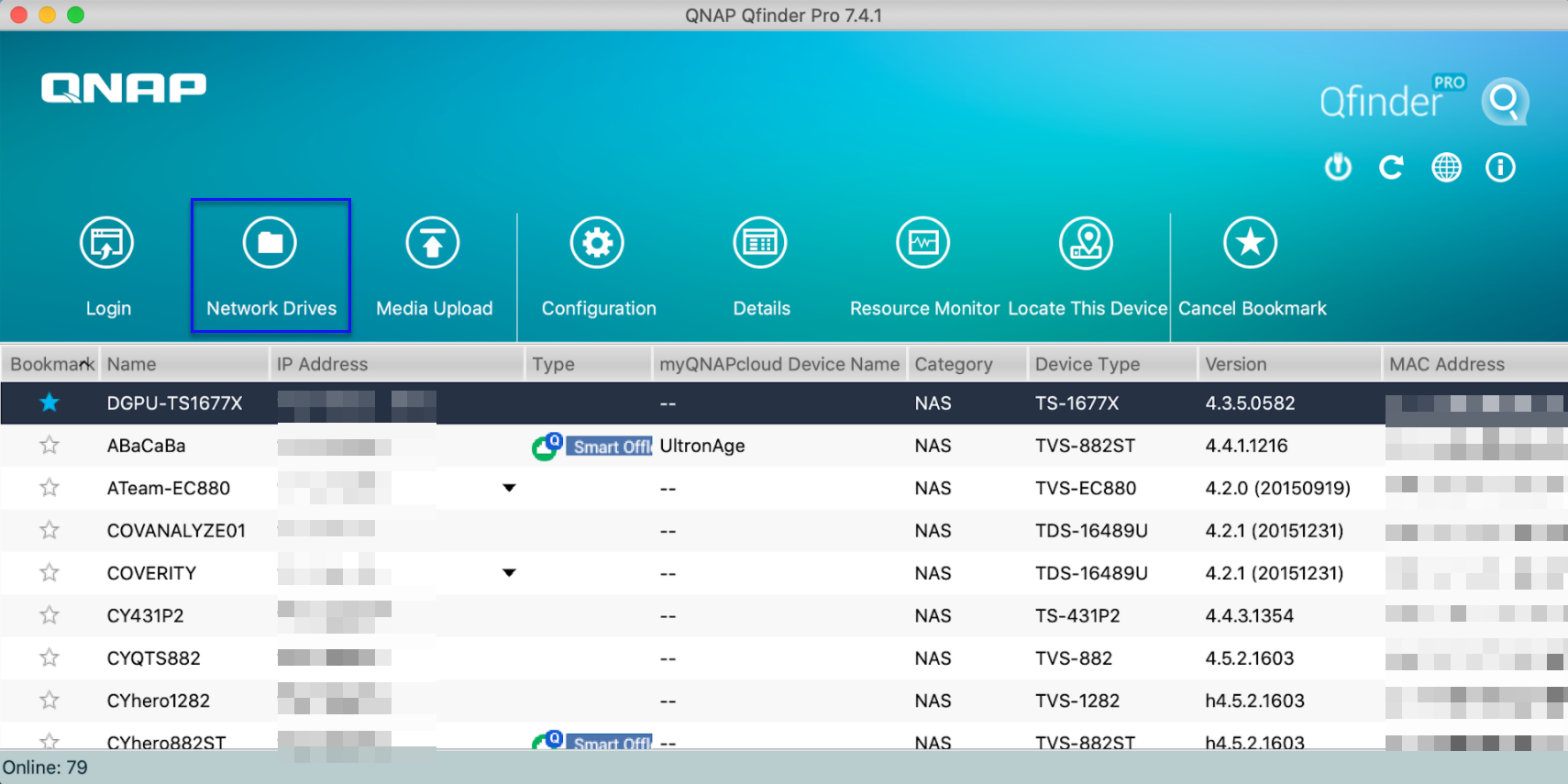
Task: Sort by Version column header
Action: coord(1289,364)
